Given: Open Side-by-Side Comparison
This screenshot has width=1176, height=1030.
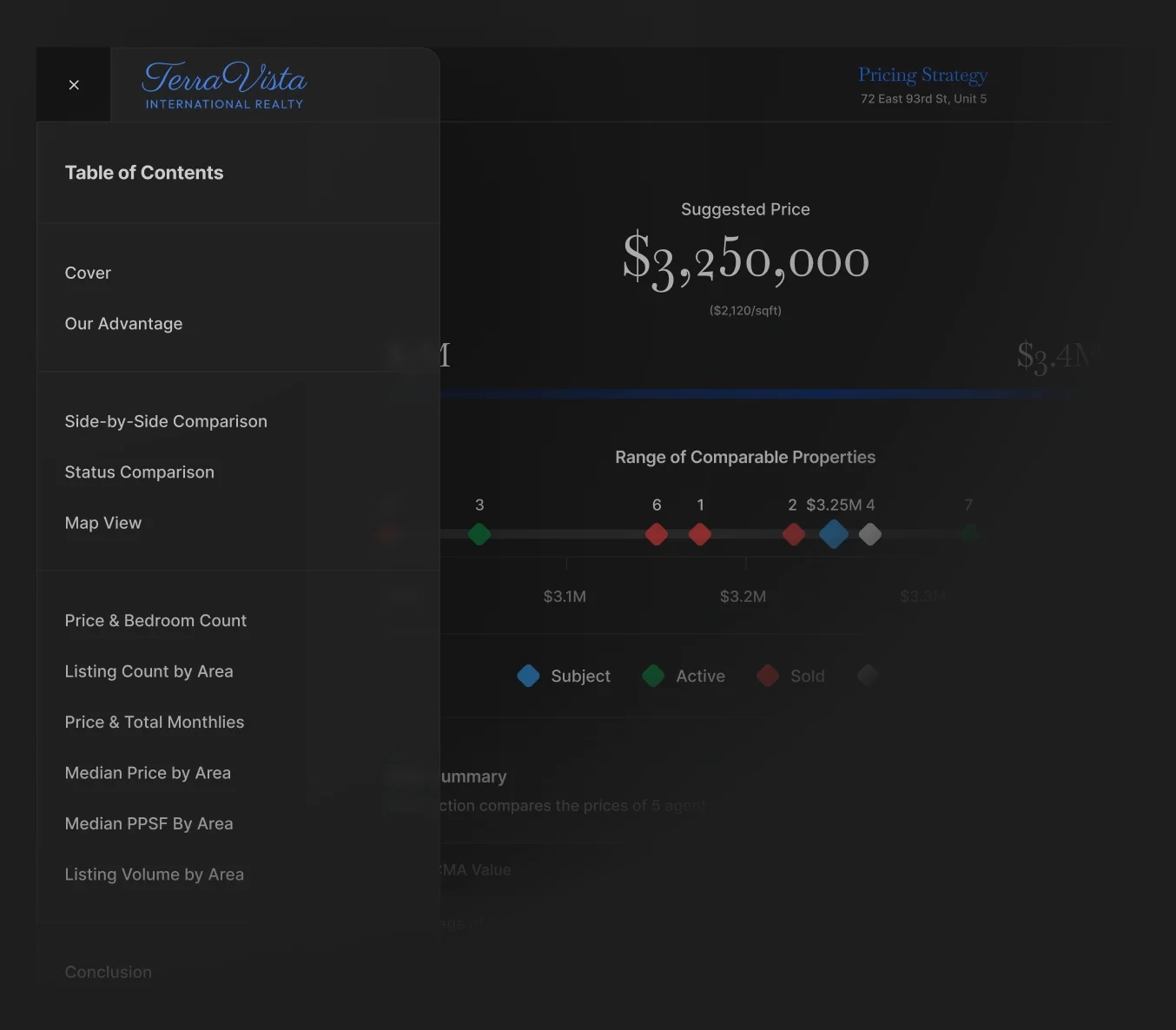Looking at the screenshot, I should (166, 421).
